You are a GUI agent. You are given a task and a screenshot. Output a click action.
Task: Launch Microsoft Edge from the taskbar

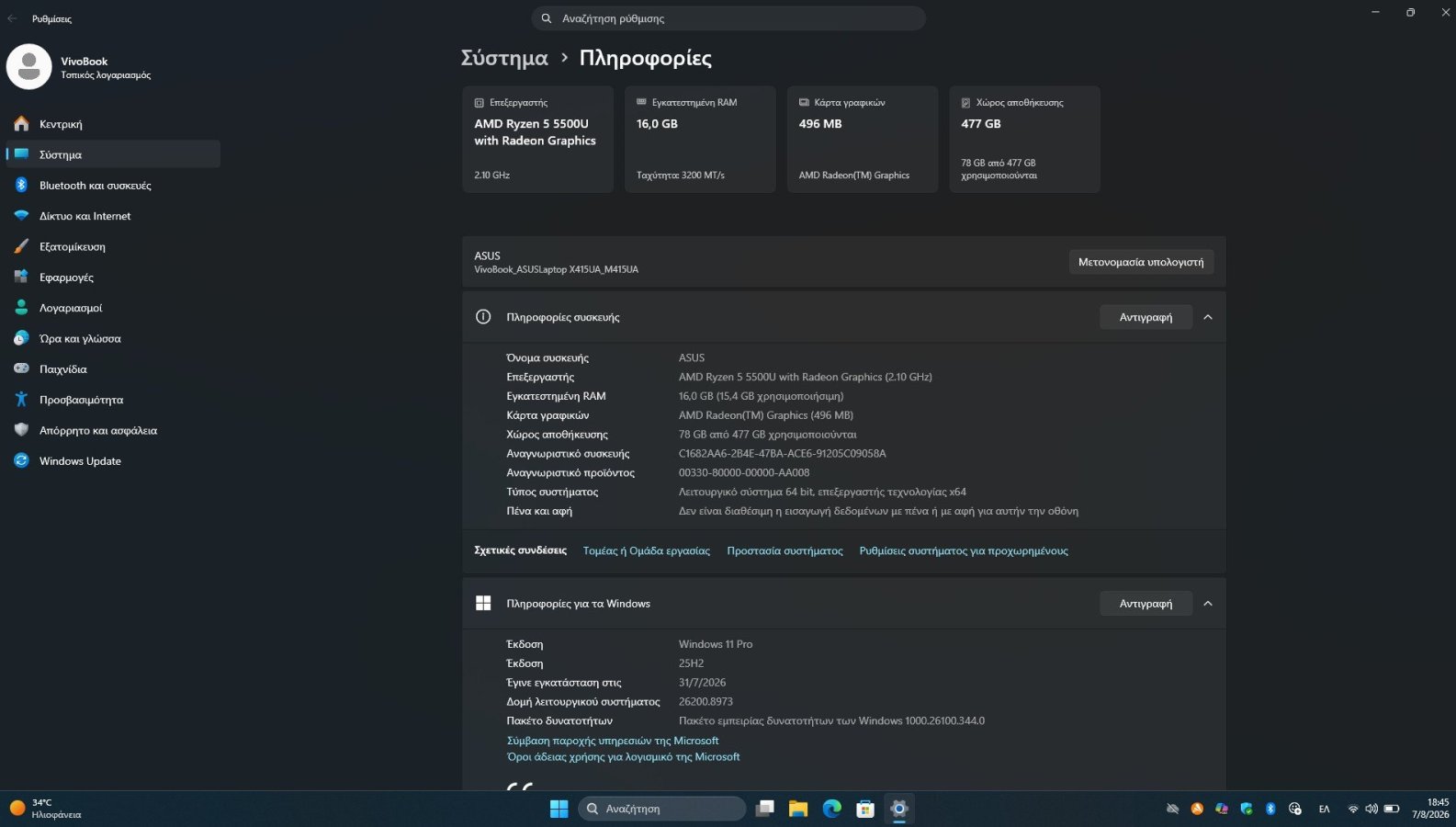[x=832, y=809]
